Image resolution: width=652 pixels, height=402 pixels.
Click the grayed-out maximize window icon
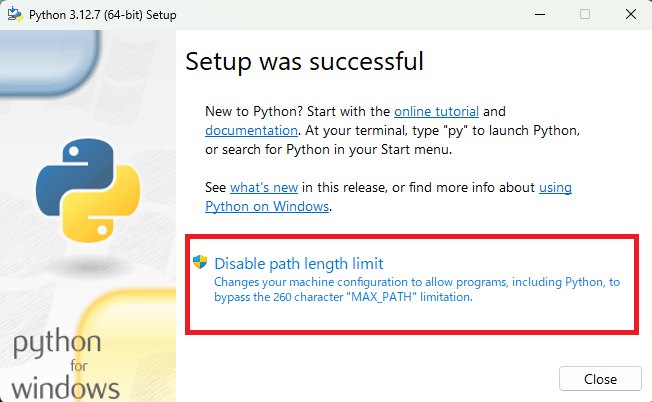click(x=585, y=14)
